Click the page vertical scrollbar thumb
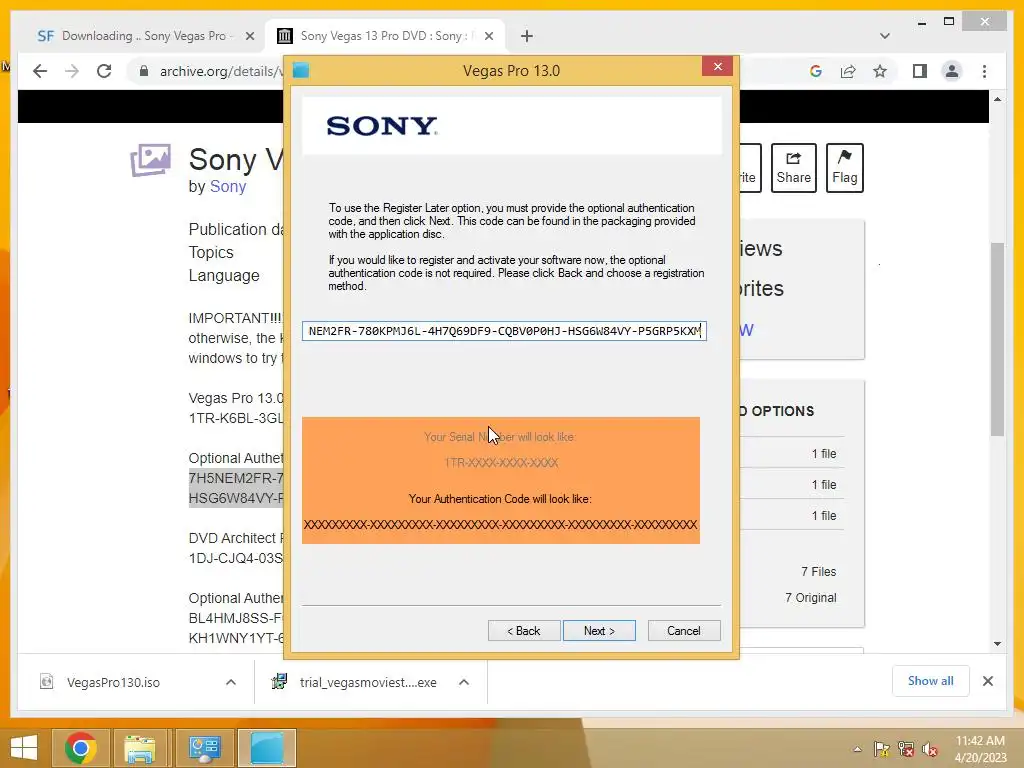The height and width of the screenshot is (768, 1024). click(x=997, y=338)
